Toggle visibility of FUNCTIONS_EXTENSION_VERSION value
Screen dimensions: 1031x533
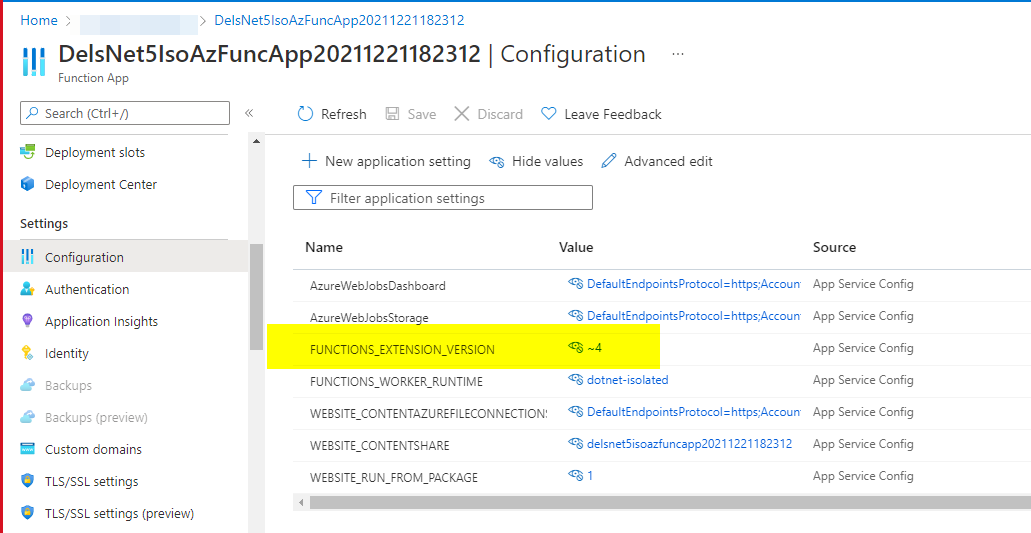[576, 348]
